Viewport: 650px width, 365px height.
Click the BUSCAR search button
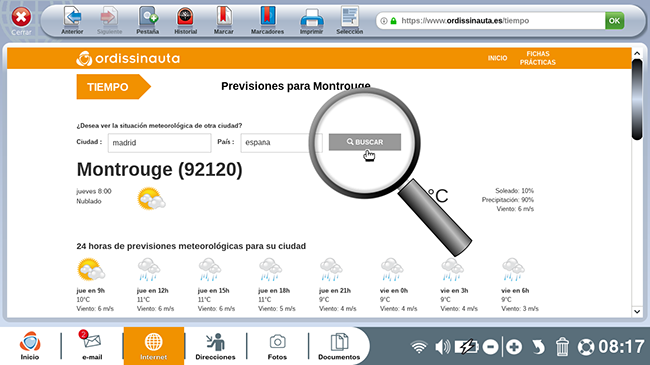[x=365, y=142]
